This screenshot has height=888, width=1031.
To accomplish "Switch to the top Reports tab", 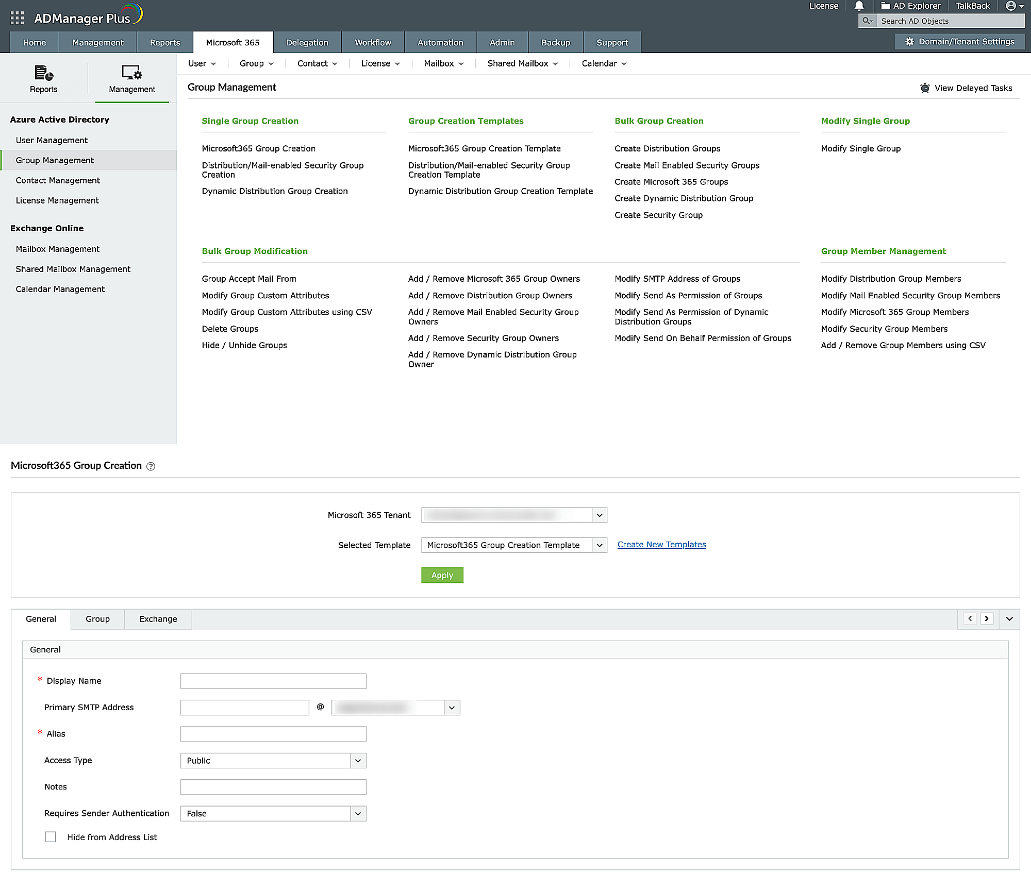I will coord(165,42).
